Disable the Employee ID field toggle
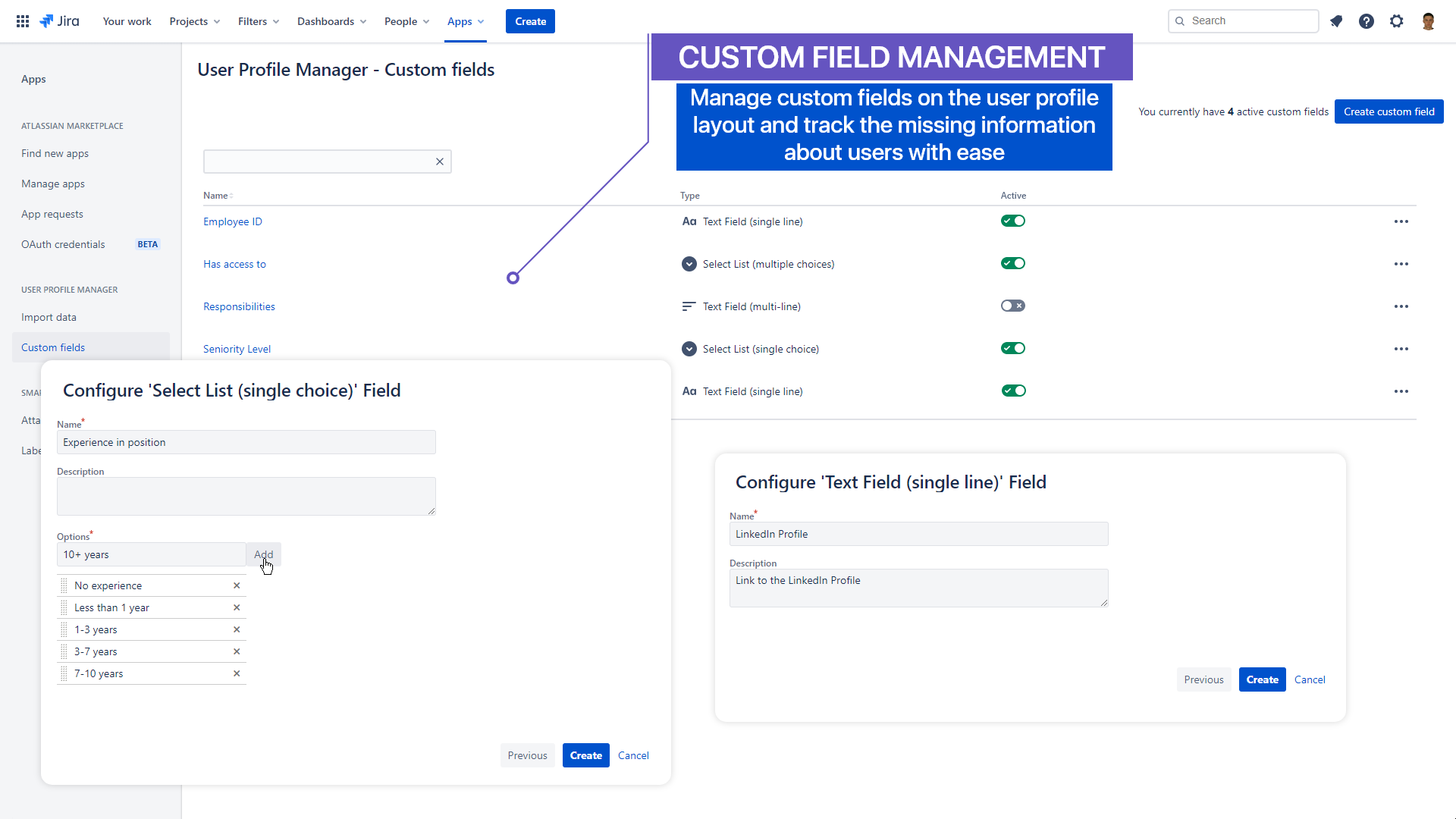 1013,221
